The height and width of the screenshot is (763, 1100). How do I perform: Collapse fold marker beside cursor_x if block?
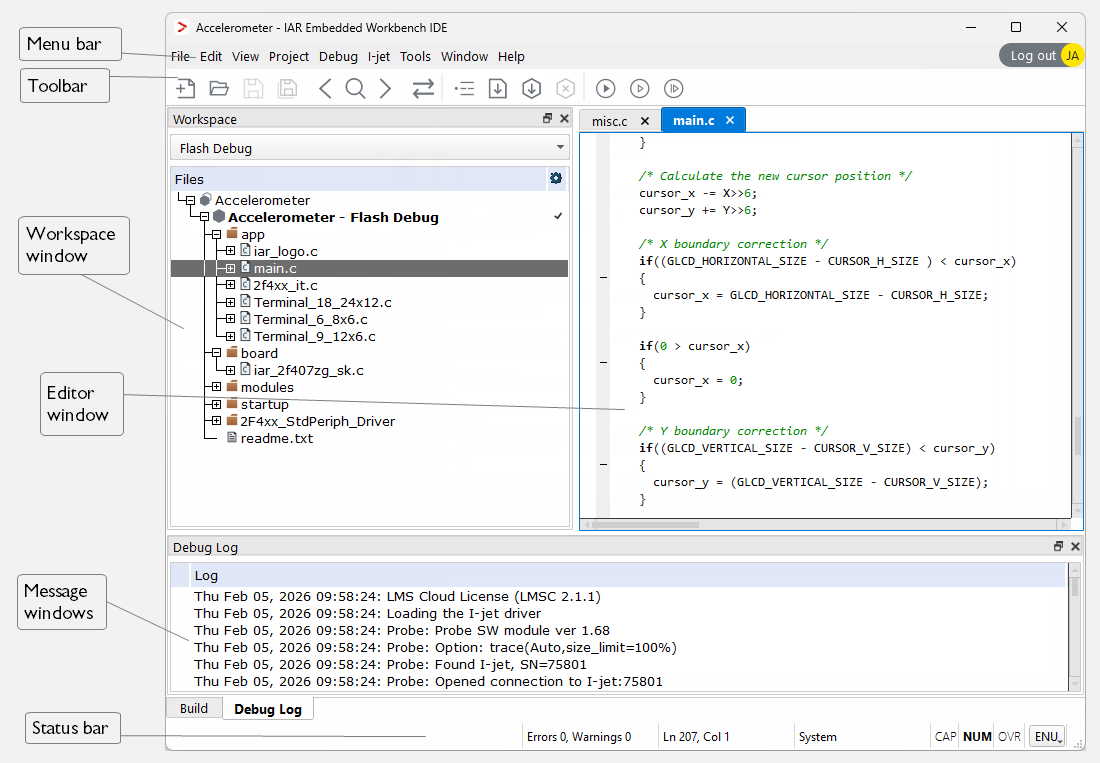(x=603, y=278)
